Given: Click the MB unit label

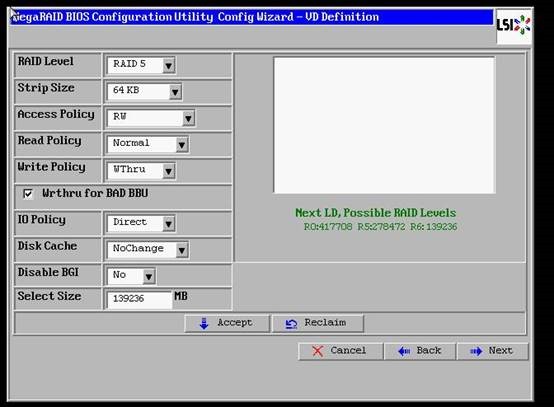Looking at the screenshot, I should (181, 296).
